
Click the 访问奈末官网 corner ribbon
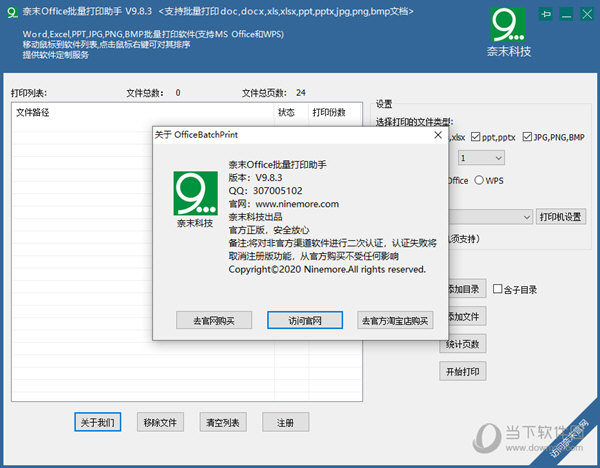pyautogui.click(x=570, y=439)
